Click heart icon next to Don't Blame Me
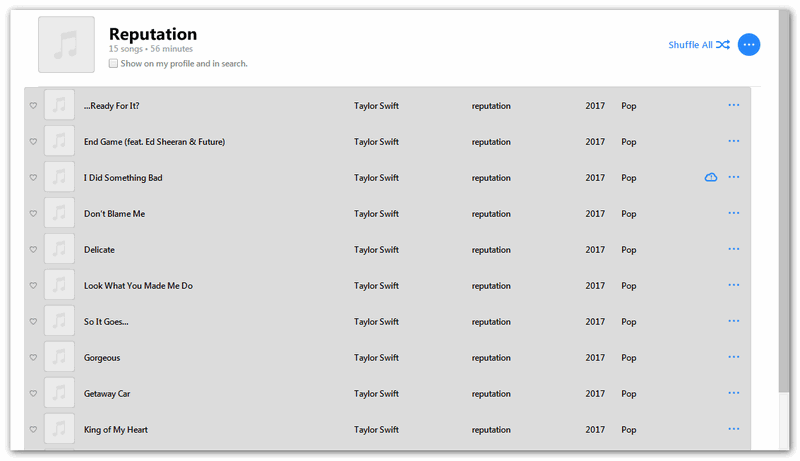Image resolution: width=800 pixels, height=461 pixels. click(33, 213)
